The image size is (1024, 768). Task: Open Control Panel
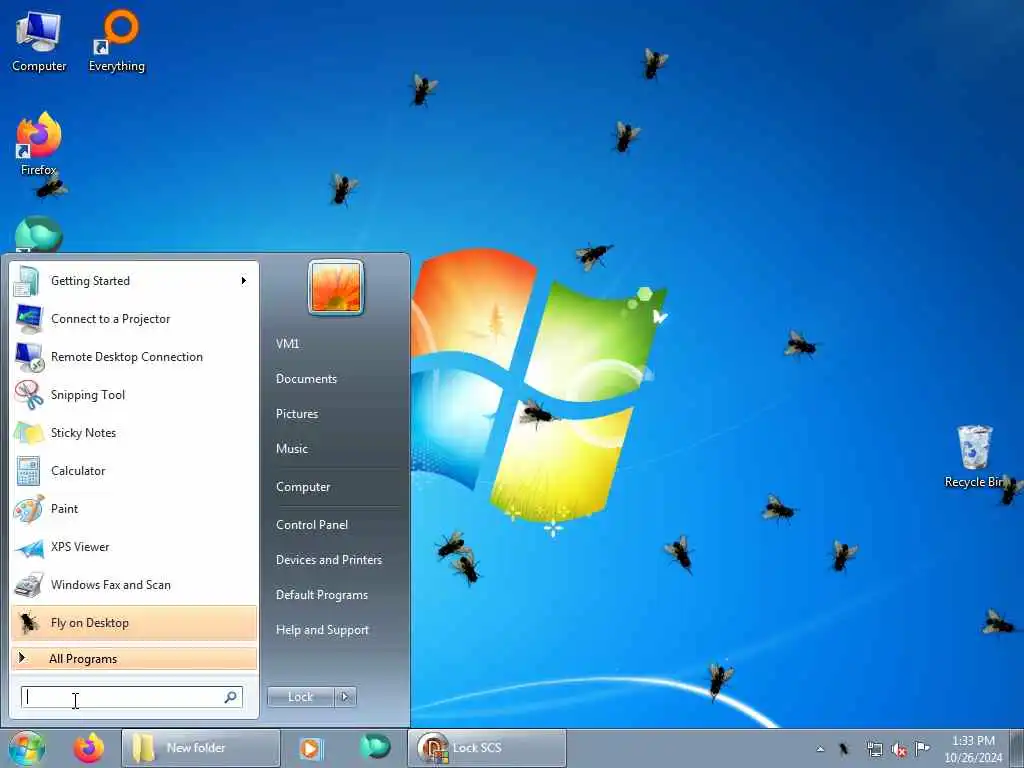pos(312,525)
